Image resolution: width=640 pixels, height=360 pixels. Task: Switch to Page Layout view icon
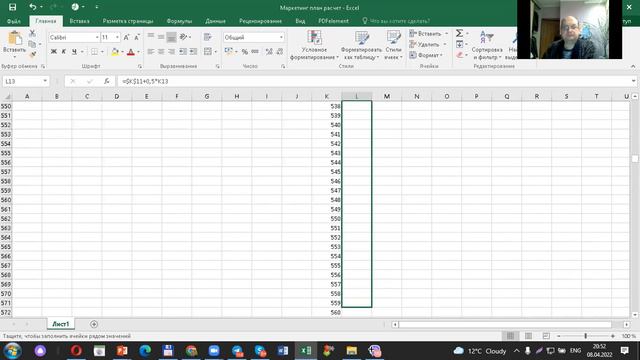[528, 336]
